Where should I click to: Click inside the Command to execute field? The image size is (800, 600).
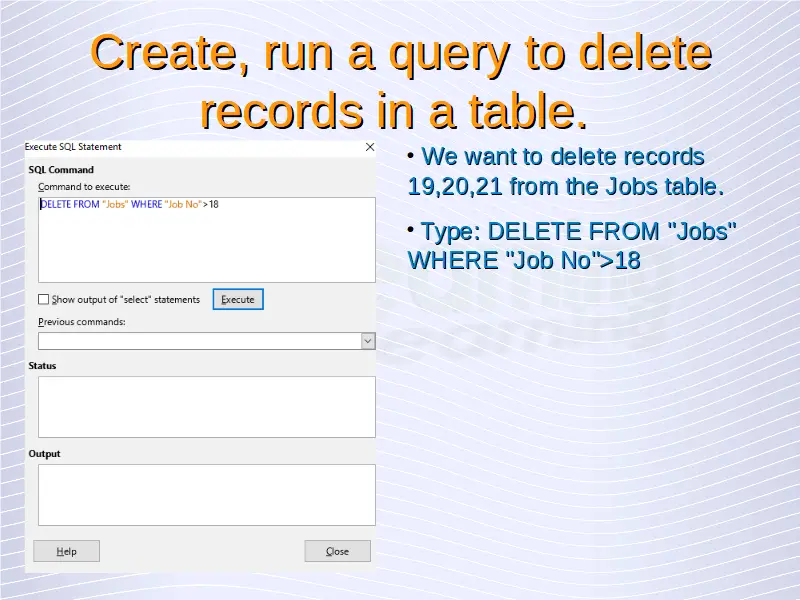207,240
